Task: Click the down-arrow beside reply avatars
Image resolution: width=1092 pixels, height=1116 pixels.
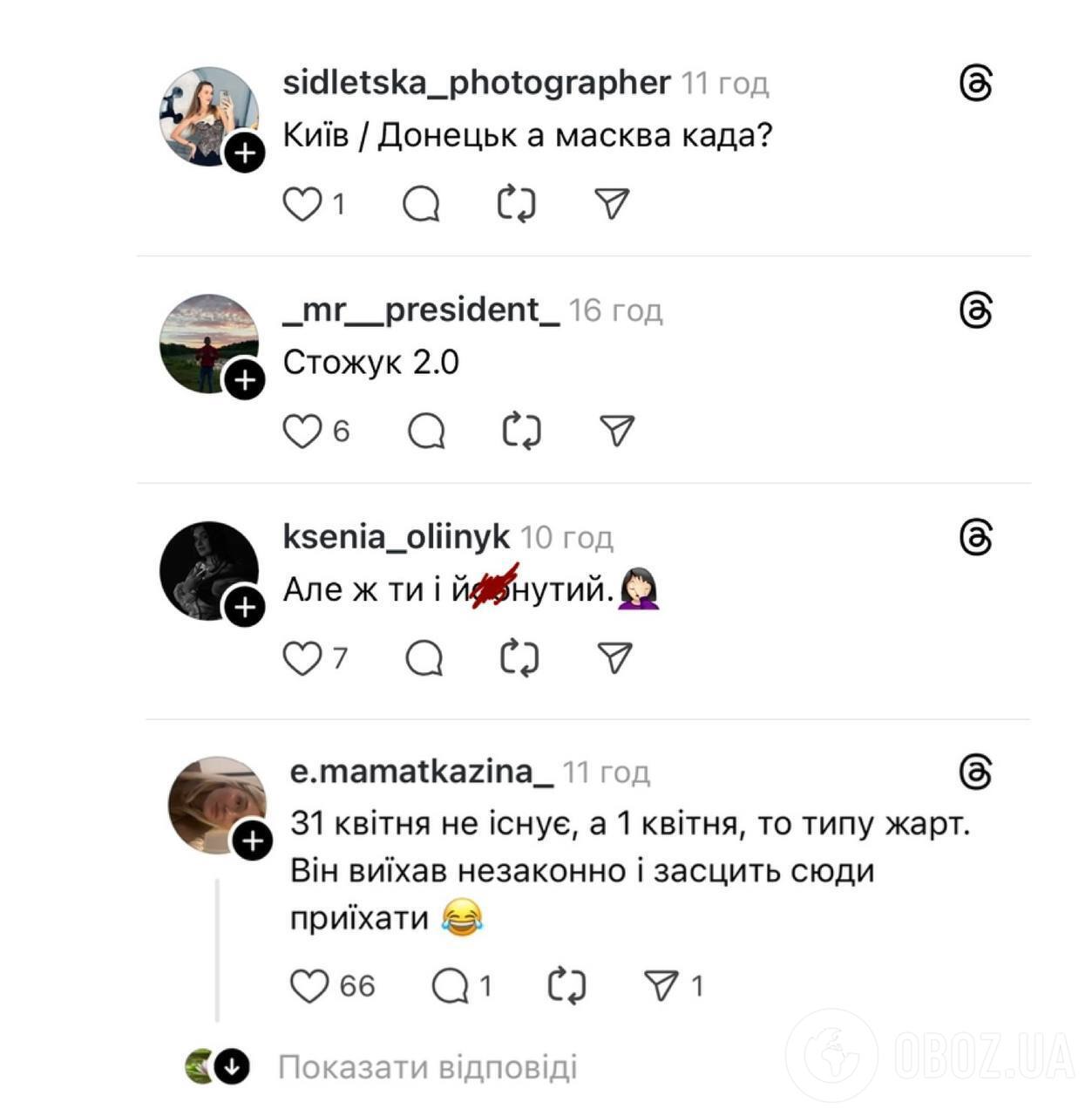Action: tap(232, 1066)
